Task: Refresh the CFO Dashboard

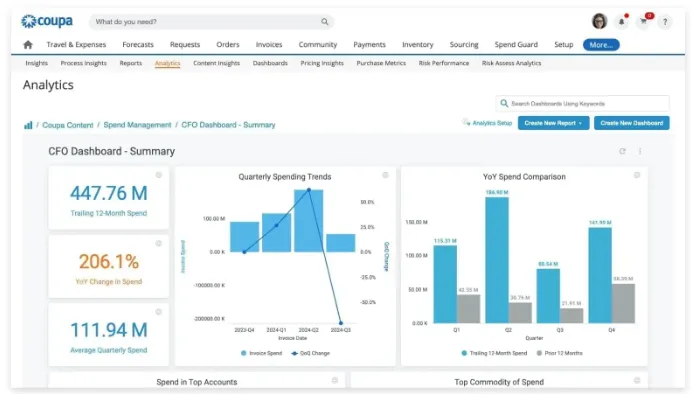Action: (622, 151)
